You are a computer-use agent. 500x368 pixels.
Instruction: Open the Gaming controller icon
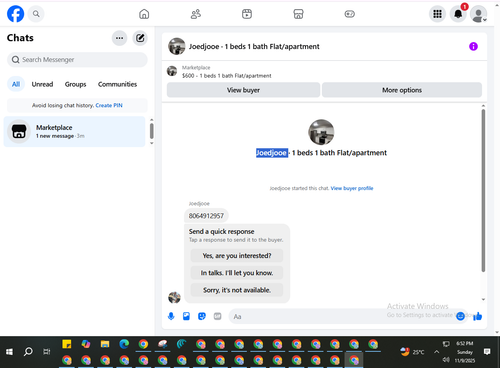point(349,14)
